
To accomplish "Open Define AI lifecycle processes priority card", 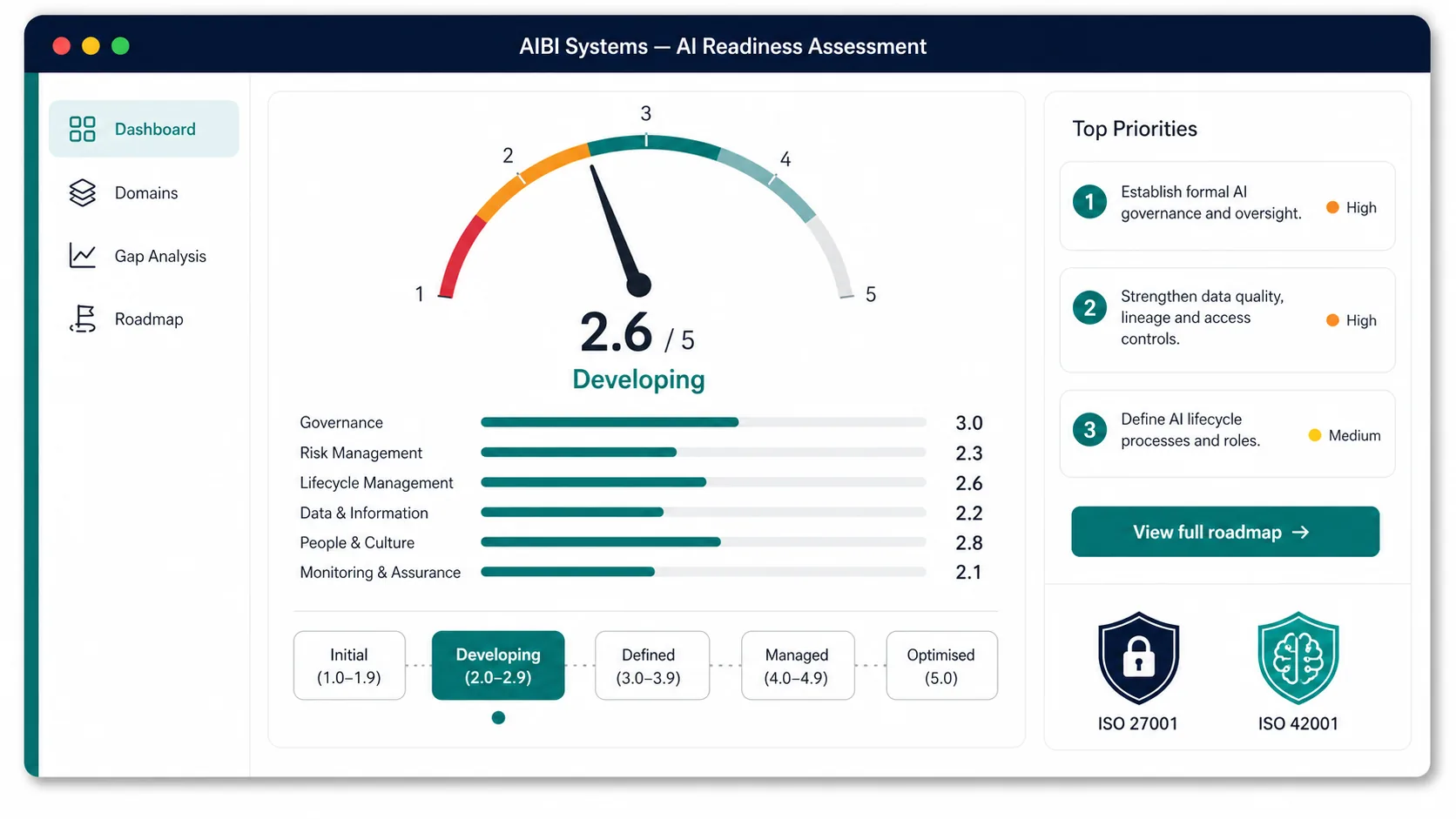I will click(1227, 433).
